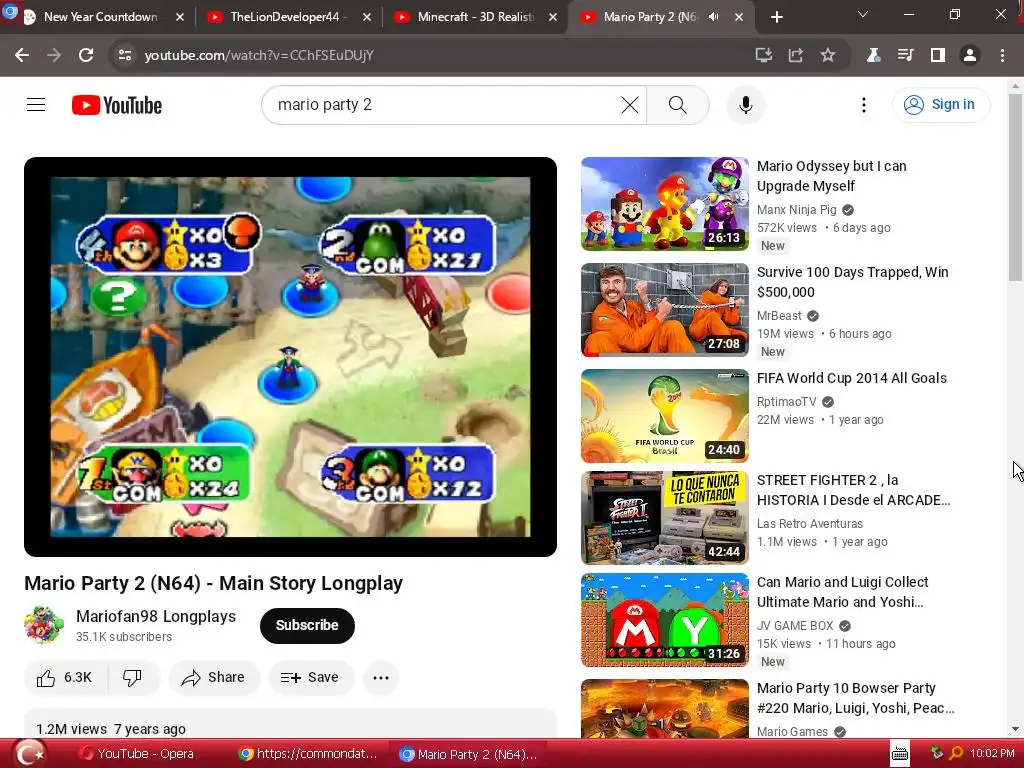
Task: Click the page vertical scrollbar thumb
Action: click(x=1015, y=188)
